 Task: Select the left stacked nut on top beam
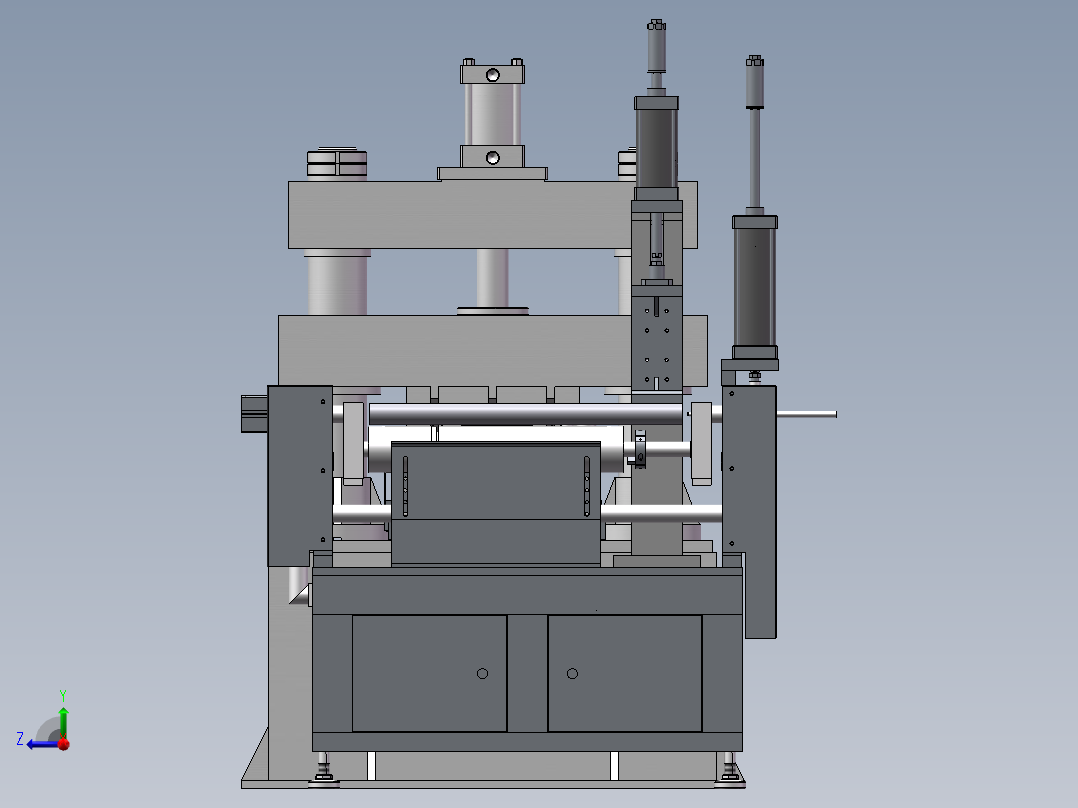(x=336, y=163)
